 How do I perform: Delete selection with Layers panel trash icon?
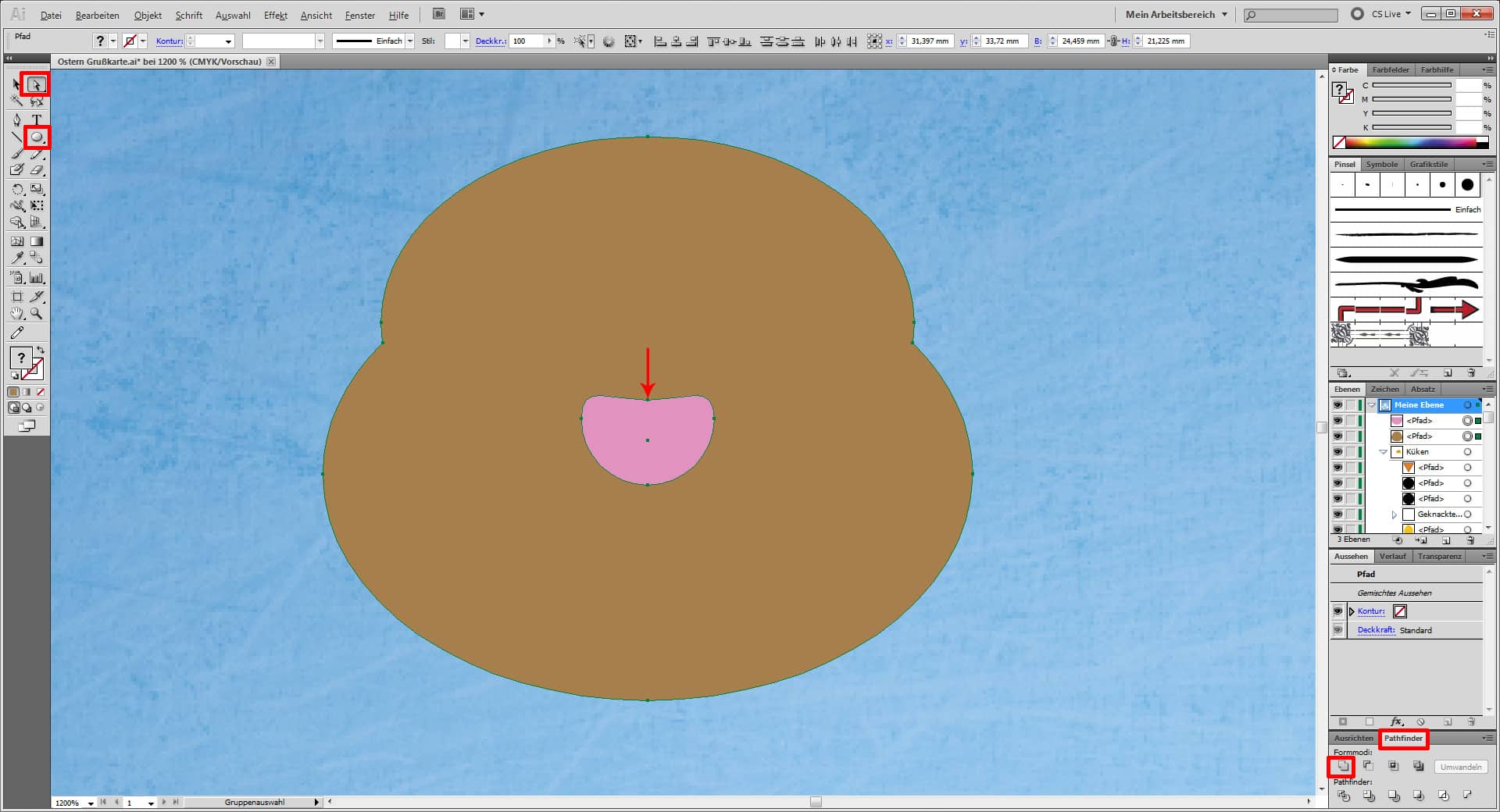[x=1471, y=540]
